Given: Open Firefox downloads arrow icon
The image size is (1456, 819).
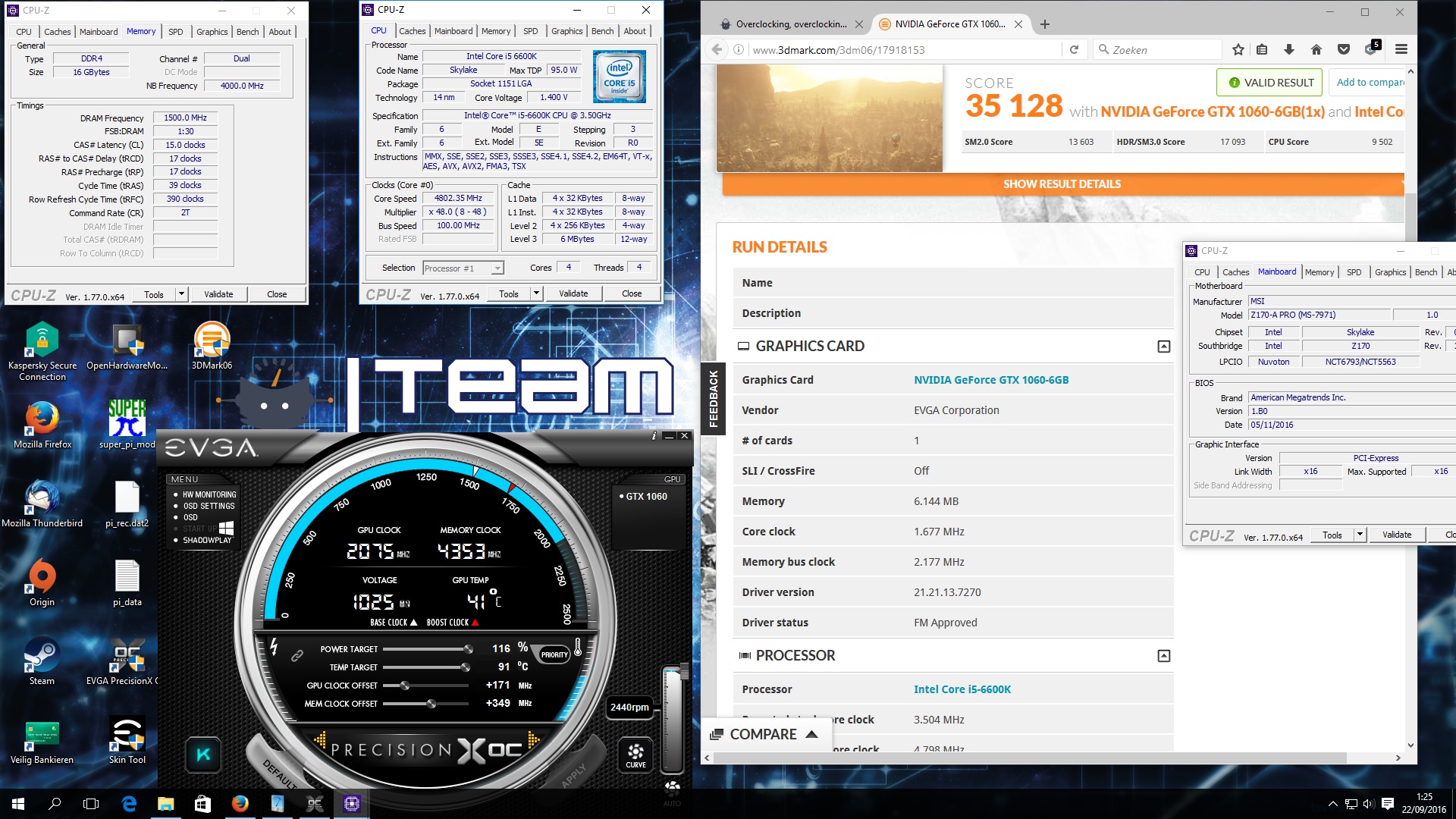Looking at the screenshot, I should (1288, 49).
